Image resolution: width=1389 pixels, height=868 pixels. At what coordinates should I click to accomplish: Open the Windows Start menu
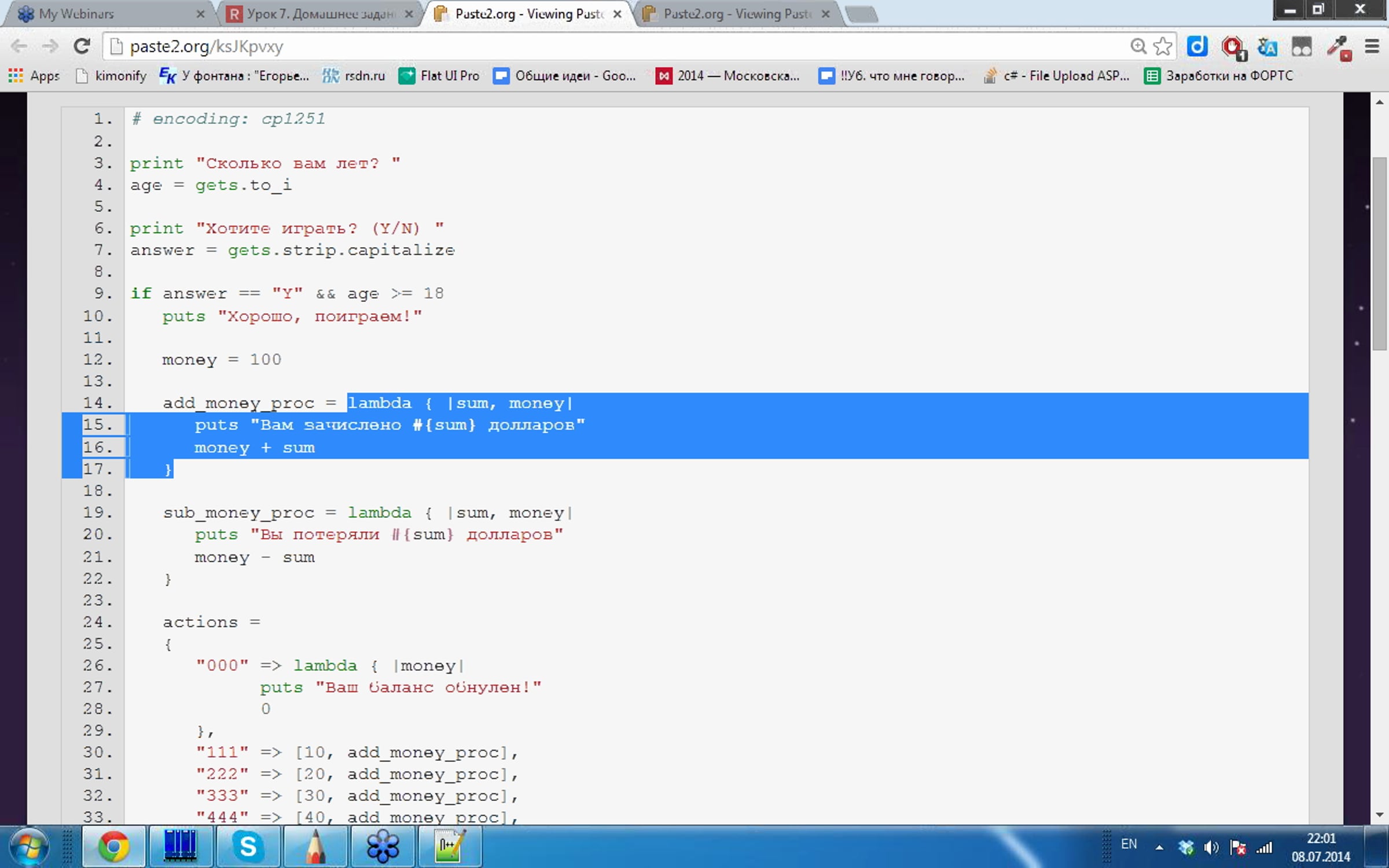coord(29,847)
